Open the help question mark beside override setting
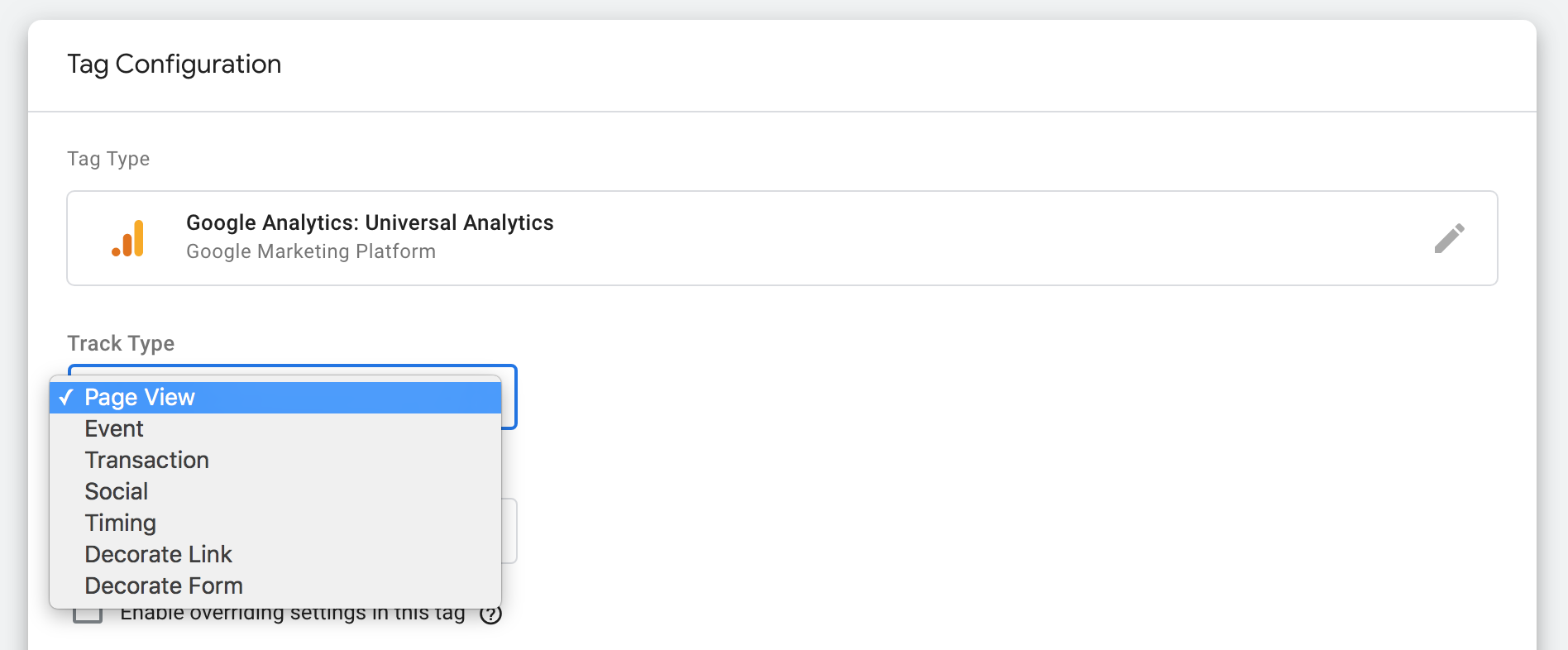The width and height of the screenshot is (1568, 650). click(x=491, y=615)
